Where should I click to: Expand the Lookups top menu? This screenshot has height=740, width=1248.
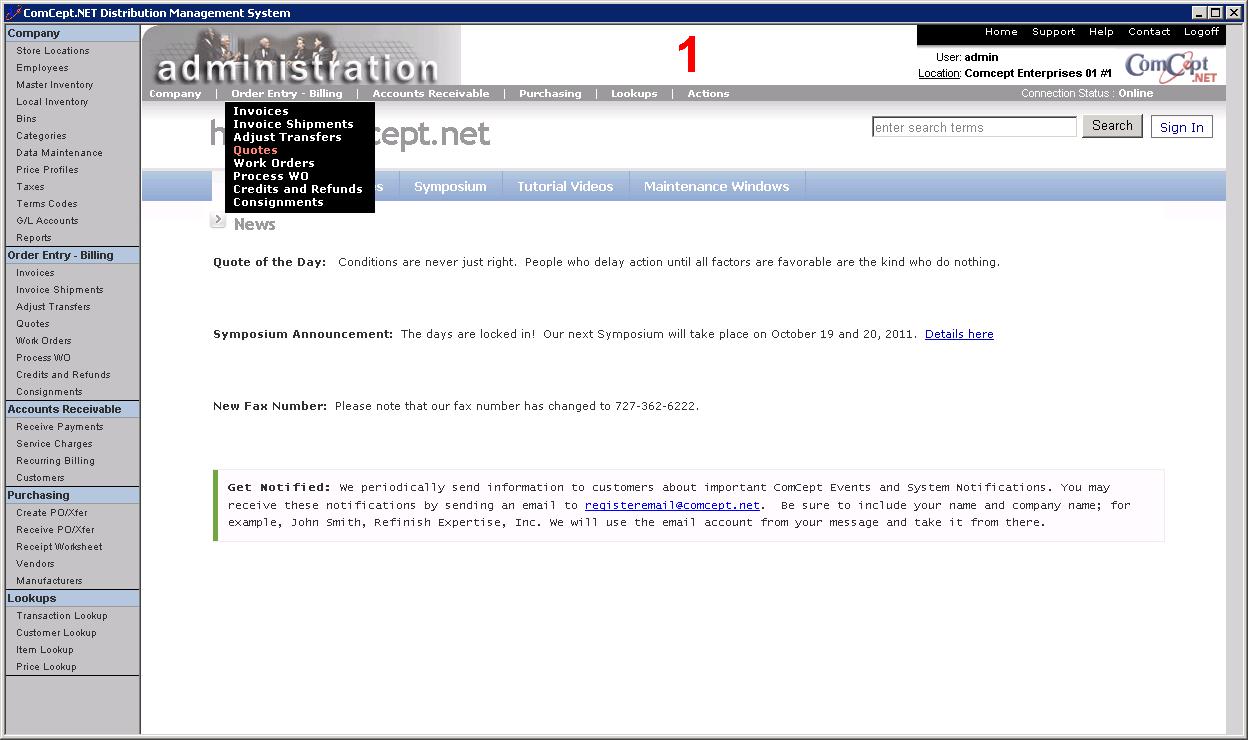click(x=634, y=94)
